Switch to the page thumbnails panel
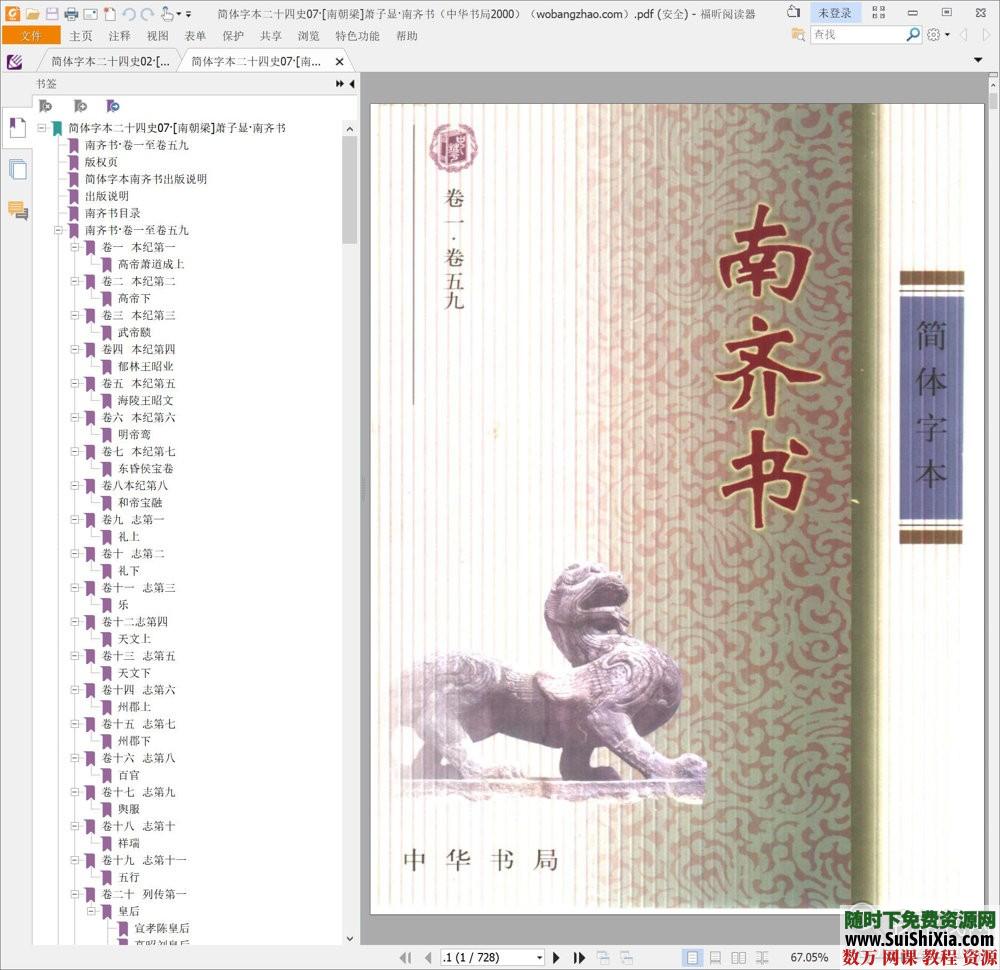Viewport: 1000px width, 970px height. click(x=17, y=170)
